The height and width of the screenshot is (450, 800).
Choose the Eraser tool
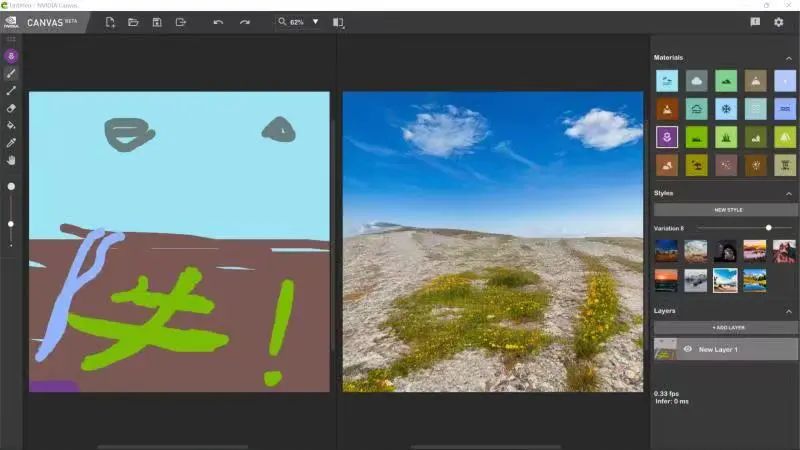[11, 108]
